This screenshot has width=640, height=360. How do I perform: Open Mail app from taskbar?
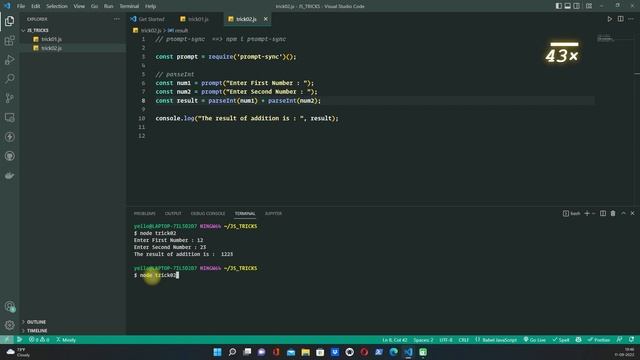291,352
